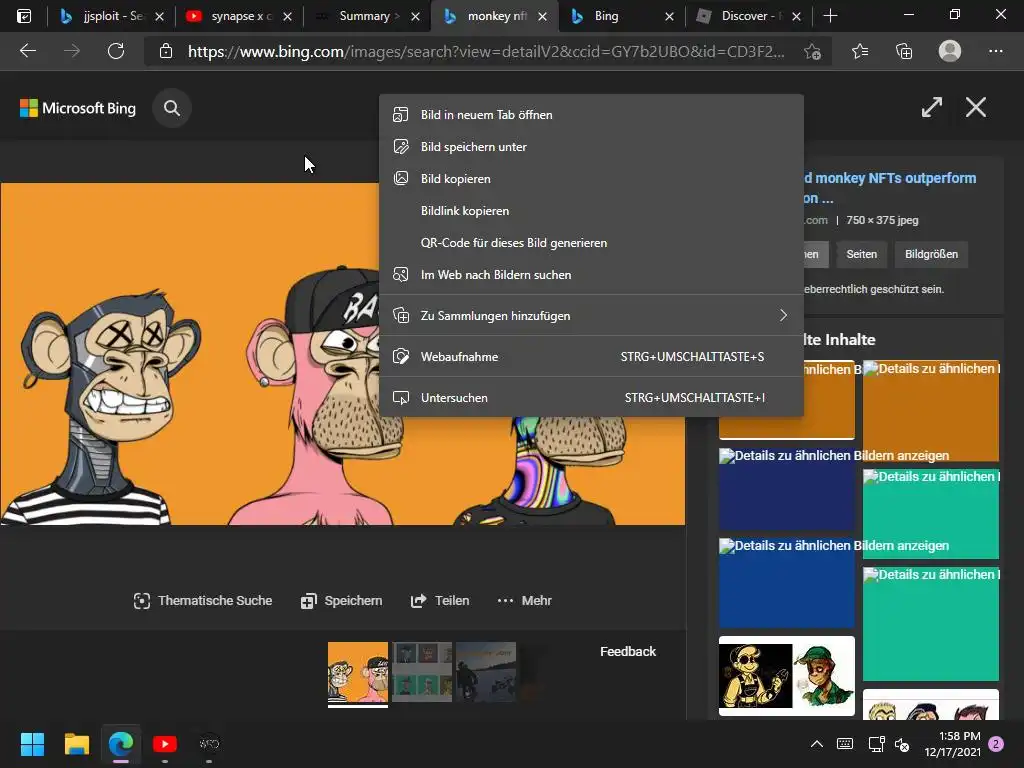This screenshot has width=1024, height=768.
Task: Open the cartoon characters related image
Action: pyautogui.click(x=786, y=676)
